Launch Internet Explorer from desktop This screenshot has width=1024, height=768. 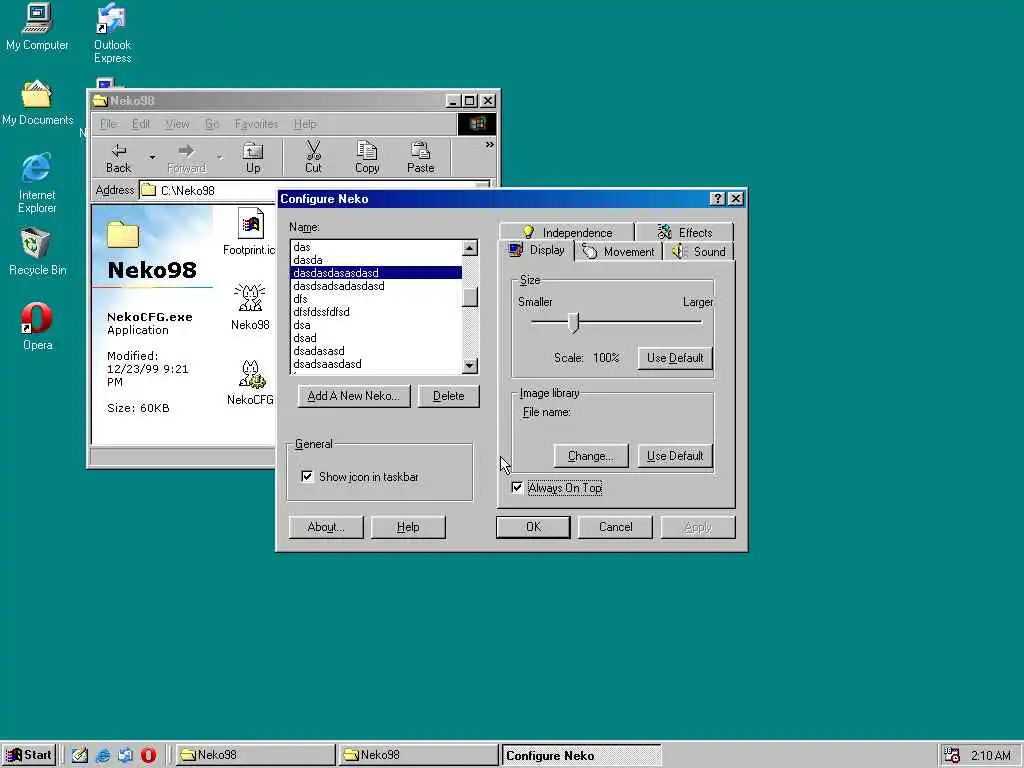pos(37,183)
